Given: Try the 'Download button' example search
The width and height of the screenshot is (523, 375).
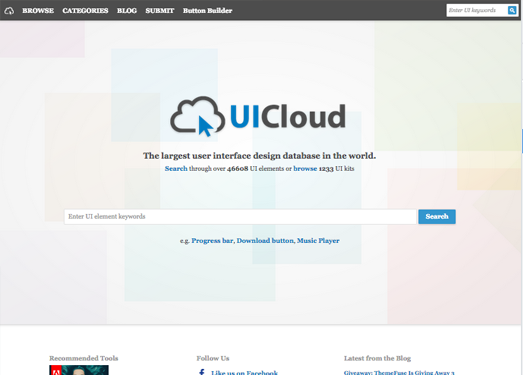Looking at the screenshot, I should (265, 241).
